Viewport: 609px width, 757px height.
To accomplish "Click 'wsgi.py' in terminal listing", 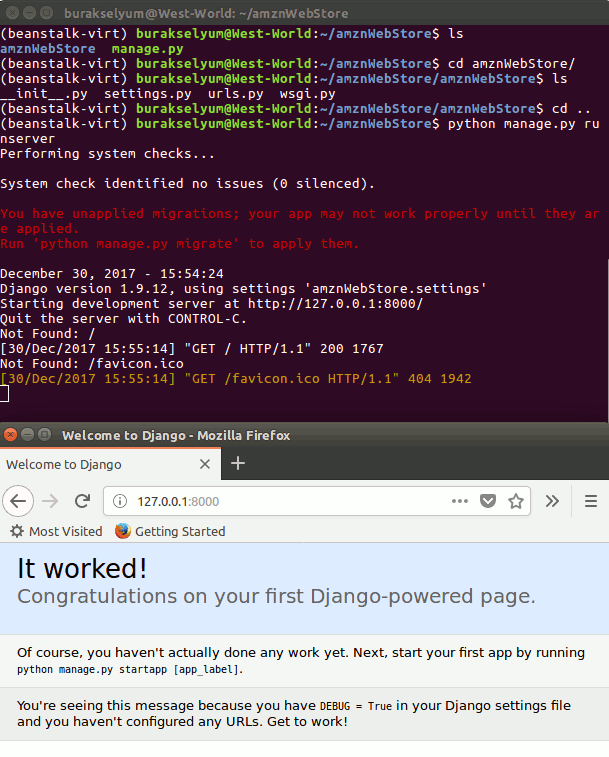I will (x=307, y=94).
